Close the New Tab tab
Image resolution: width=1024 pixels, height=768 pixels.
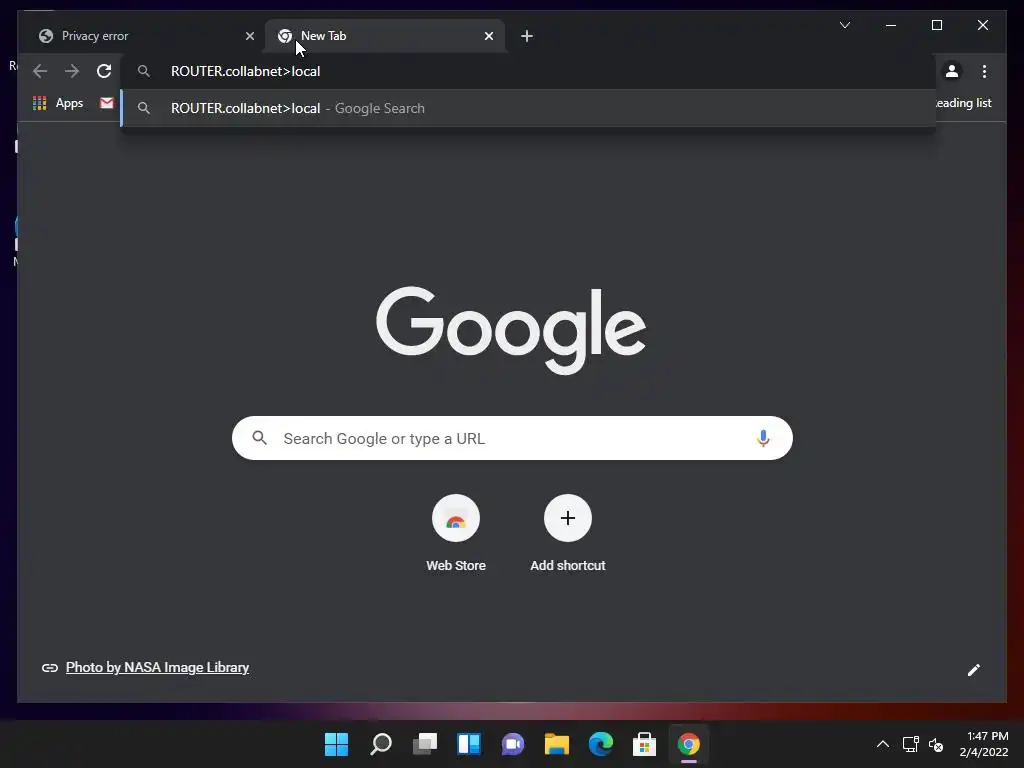(x=488, y=36)
